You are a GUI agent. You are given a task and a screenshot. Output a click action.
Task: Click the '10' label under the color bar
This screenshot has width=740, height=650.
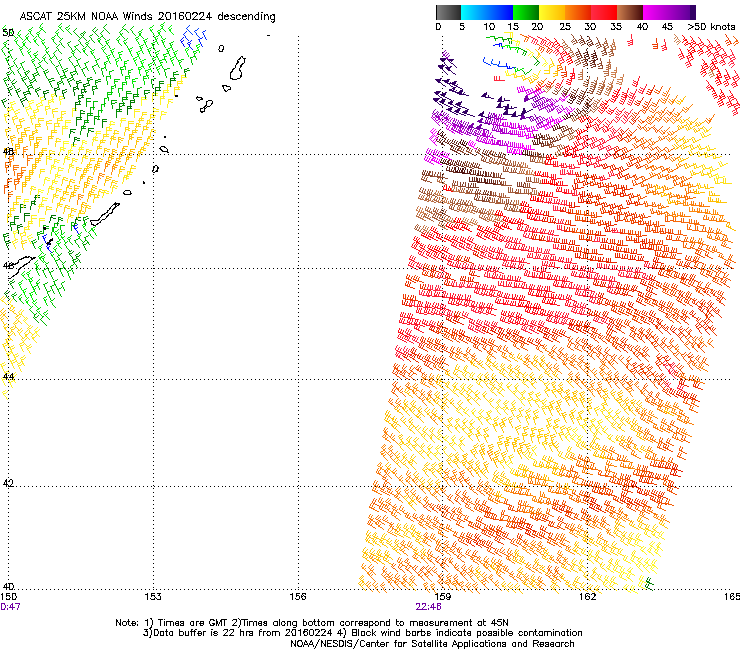(489, 26)
